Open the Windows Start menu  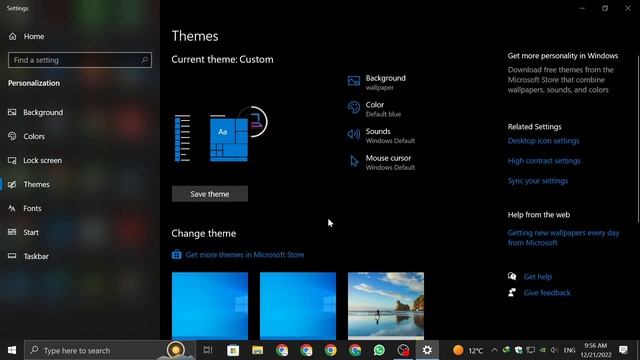pos(12,350)
